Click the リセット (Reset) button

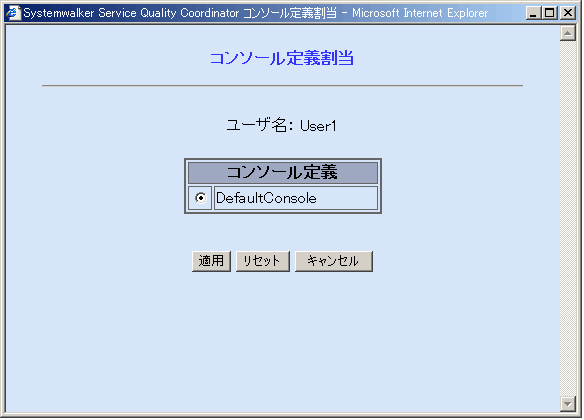(x=263, y=261)
